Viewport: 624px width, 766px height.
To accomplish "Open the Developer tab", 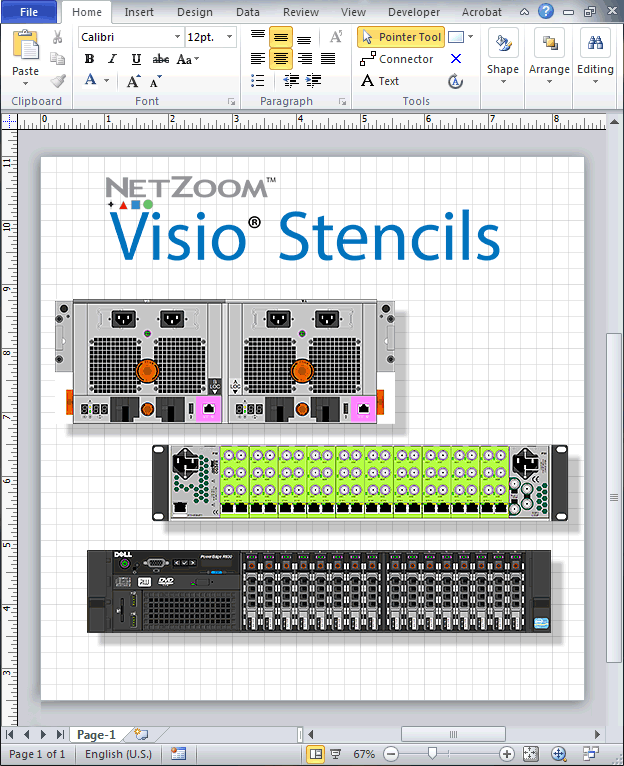I will 414,12.
